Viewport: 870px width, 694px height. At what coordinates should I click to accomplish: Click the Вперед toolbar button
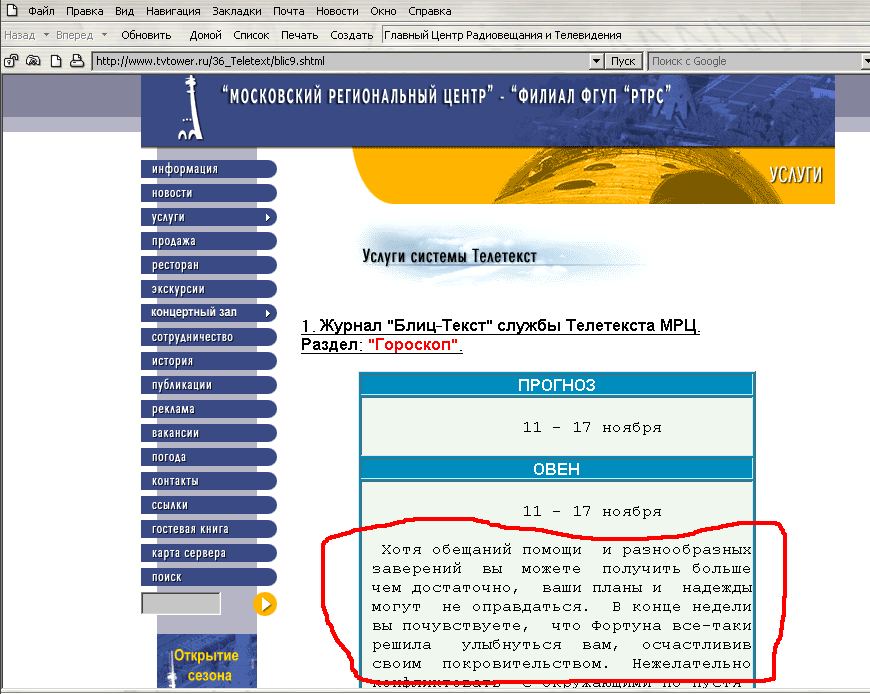pos(74,35)
